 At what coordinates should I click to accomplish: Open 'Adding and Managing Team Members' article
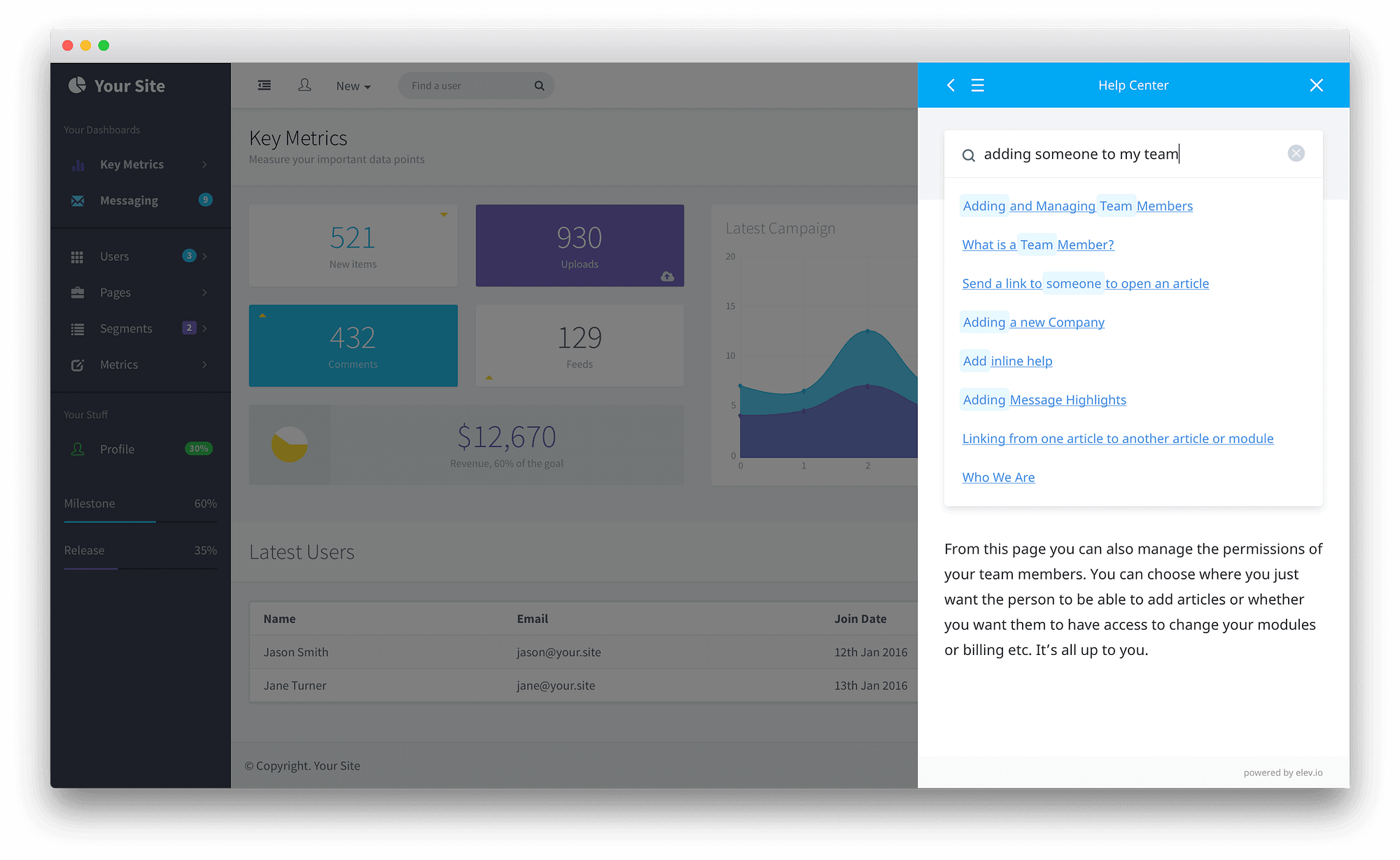pos(1077,206)
